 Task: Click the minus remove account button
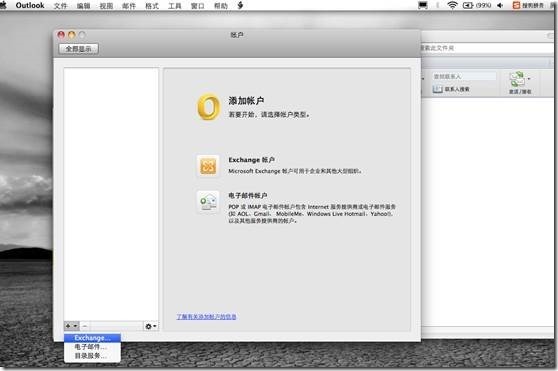click(x=85, y=326)
